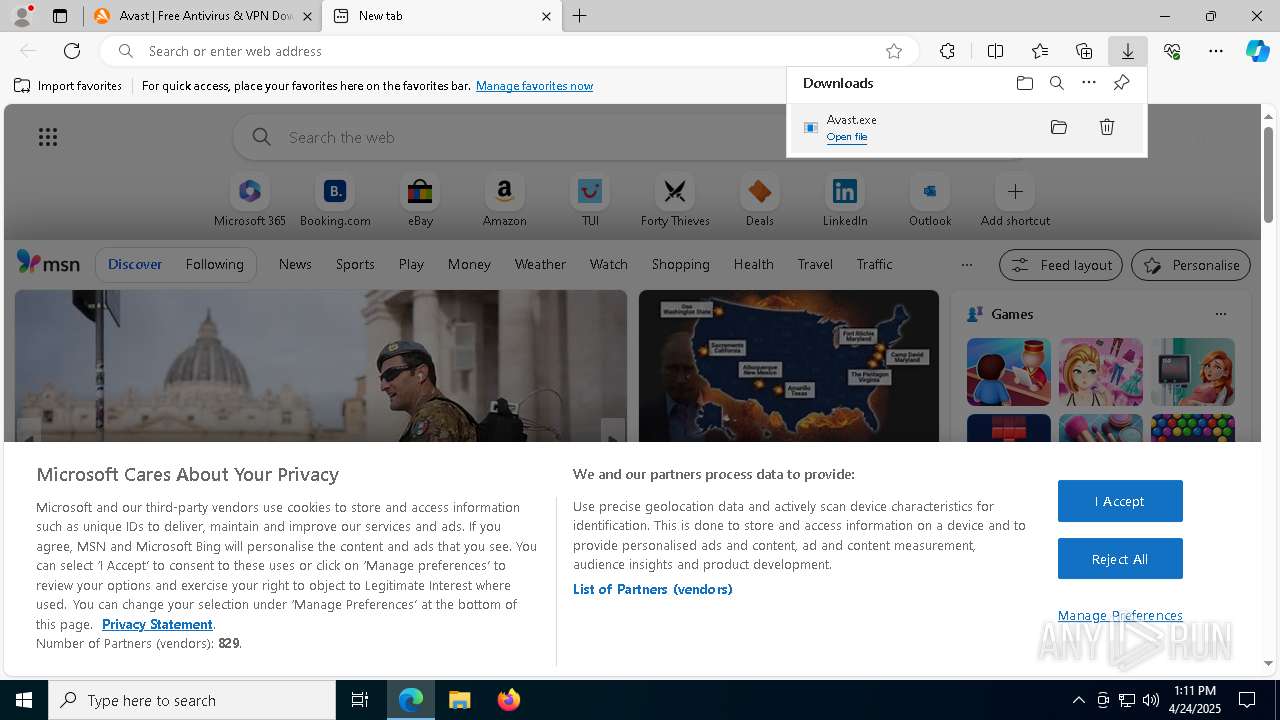Image resolution: width=1280 pixels, height=720 pixels.
Task: Toggle Split screen icon
Action: click(x=995, y=51)
